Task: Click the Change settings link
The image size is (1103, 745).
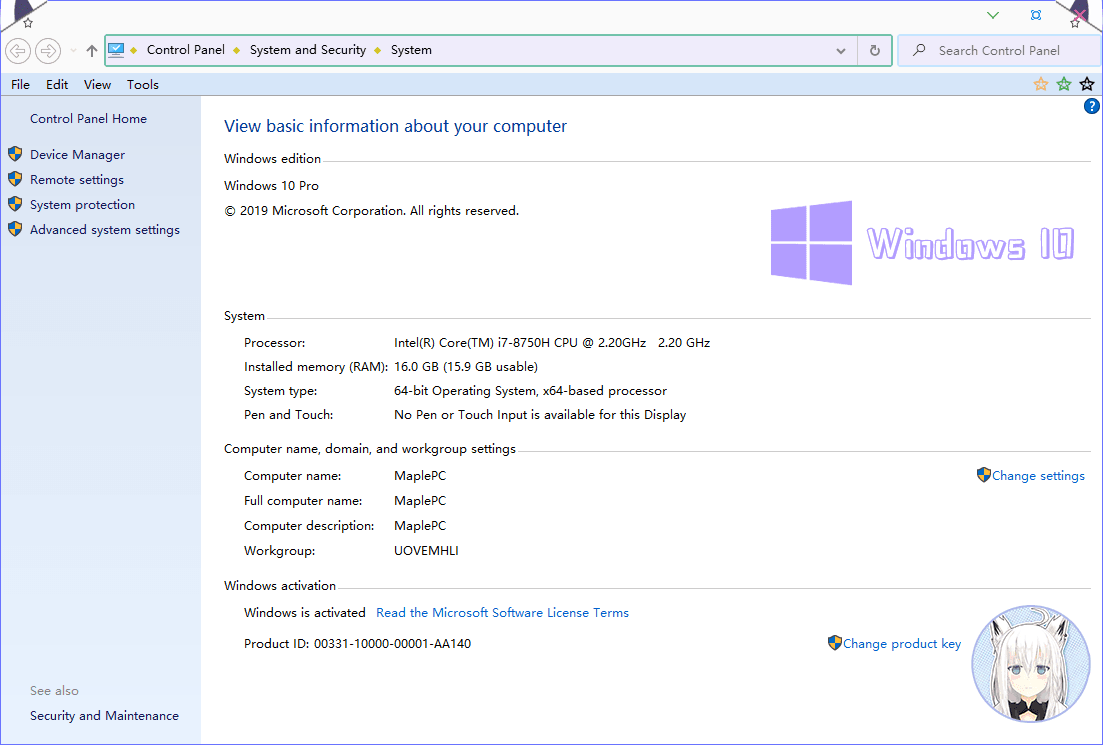Action: [x=1038, y=476]
